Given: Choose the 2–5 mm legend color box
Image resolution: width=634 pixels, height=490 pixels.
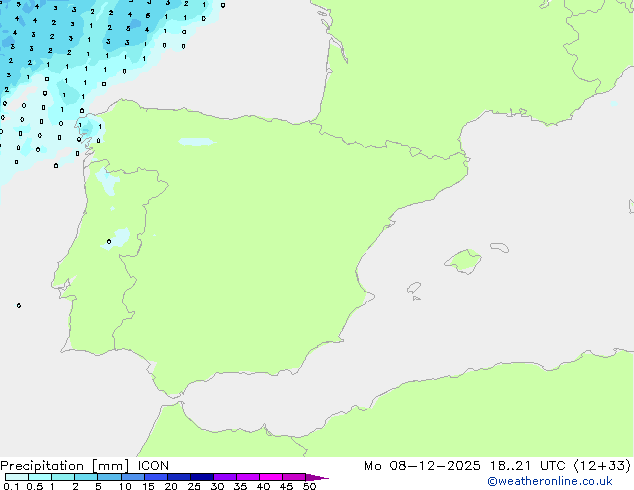Looking at the screenshot, I should (86, 477).
